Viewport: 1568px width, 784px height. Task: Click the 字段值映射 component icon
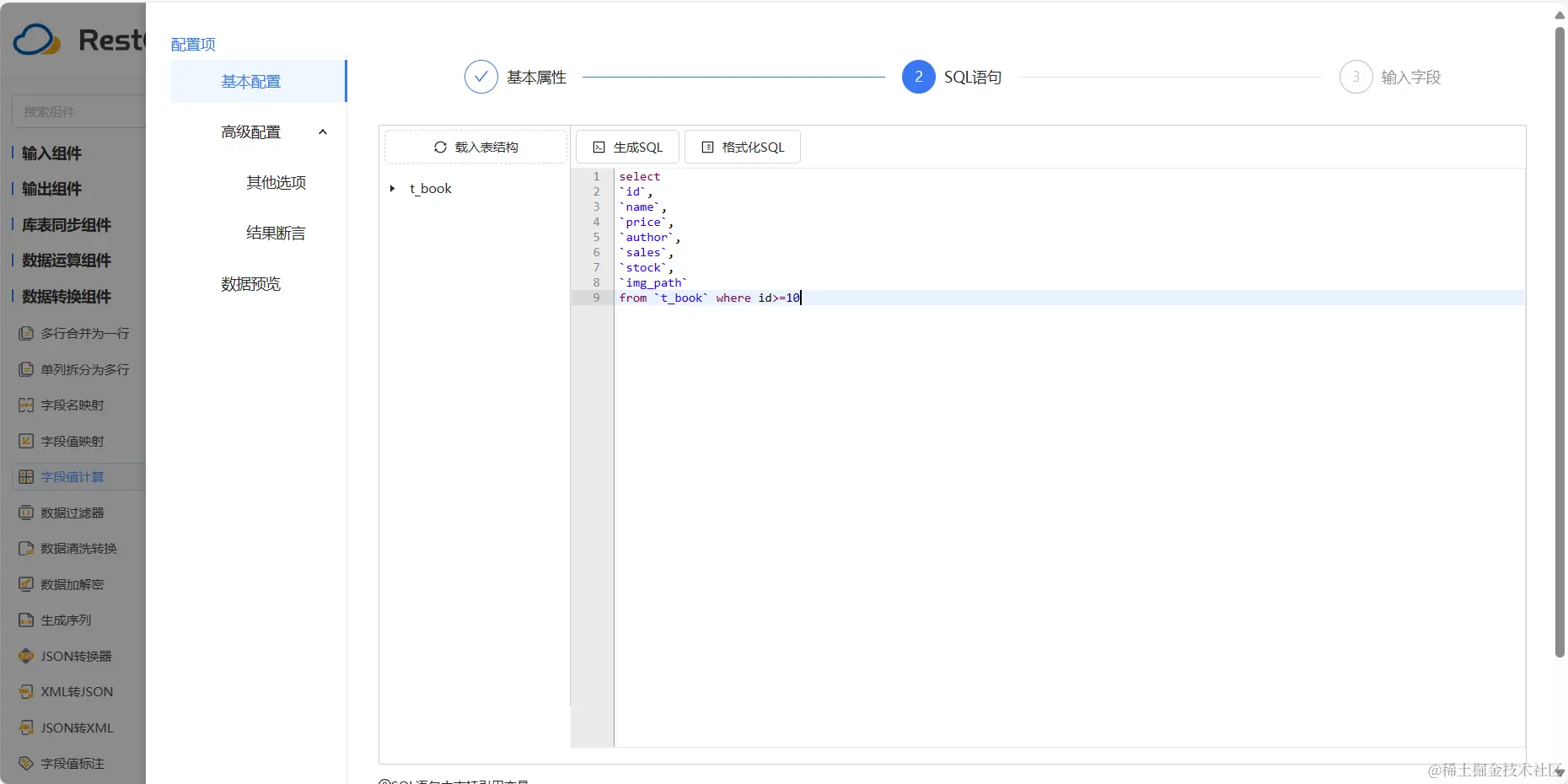[x=26, y=441]
